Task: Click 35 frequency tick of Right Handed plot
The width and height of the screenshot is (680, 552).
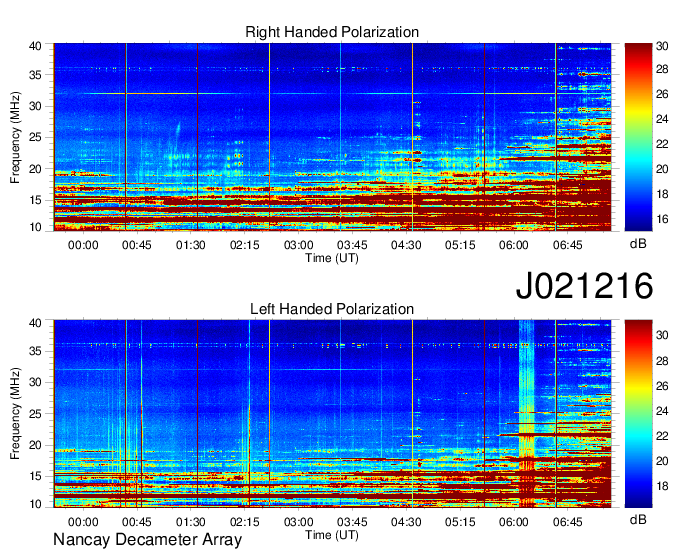Action: click(35, 75)
